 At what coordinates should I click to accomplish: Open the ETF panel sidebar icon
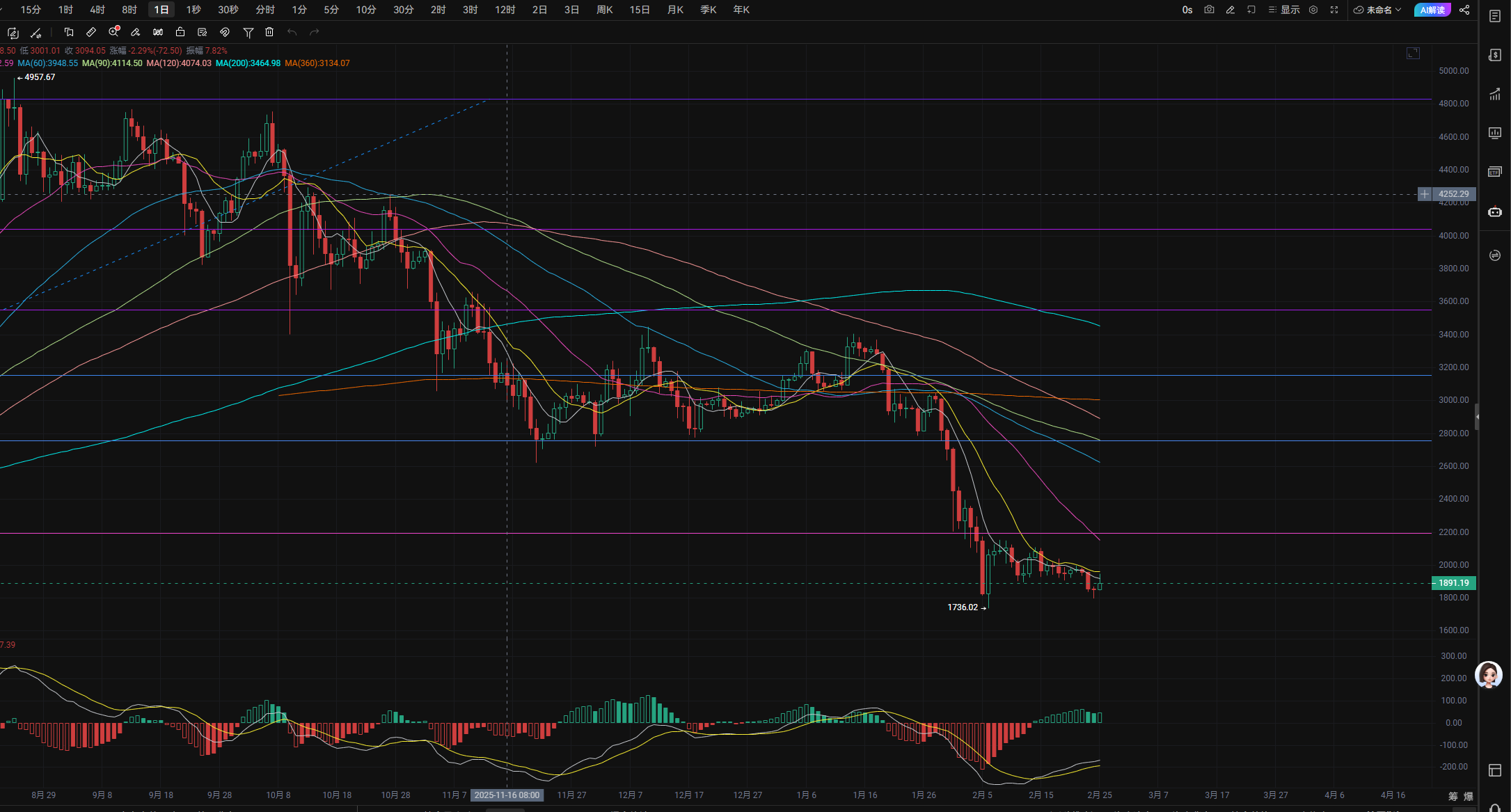1494,171
